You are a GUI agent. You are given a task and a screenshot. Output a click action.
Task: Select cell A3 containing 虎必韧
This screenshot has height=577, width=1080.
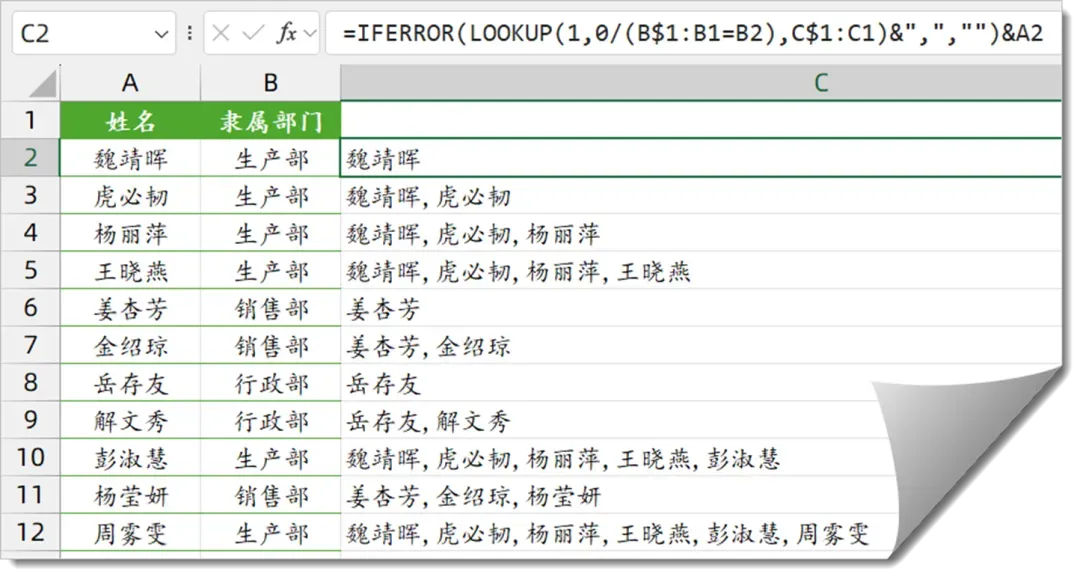pyautogui.click(x=130, y=196)
